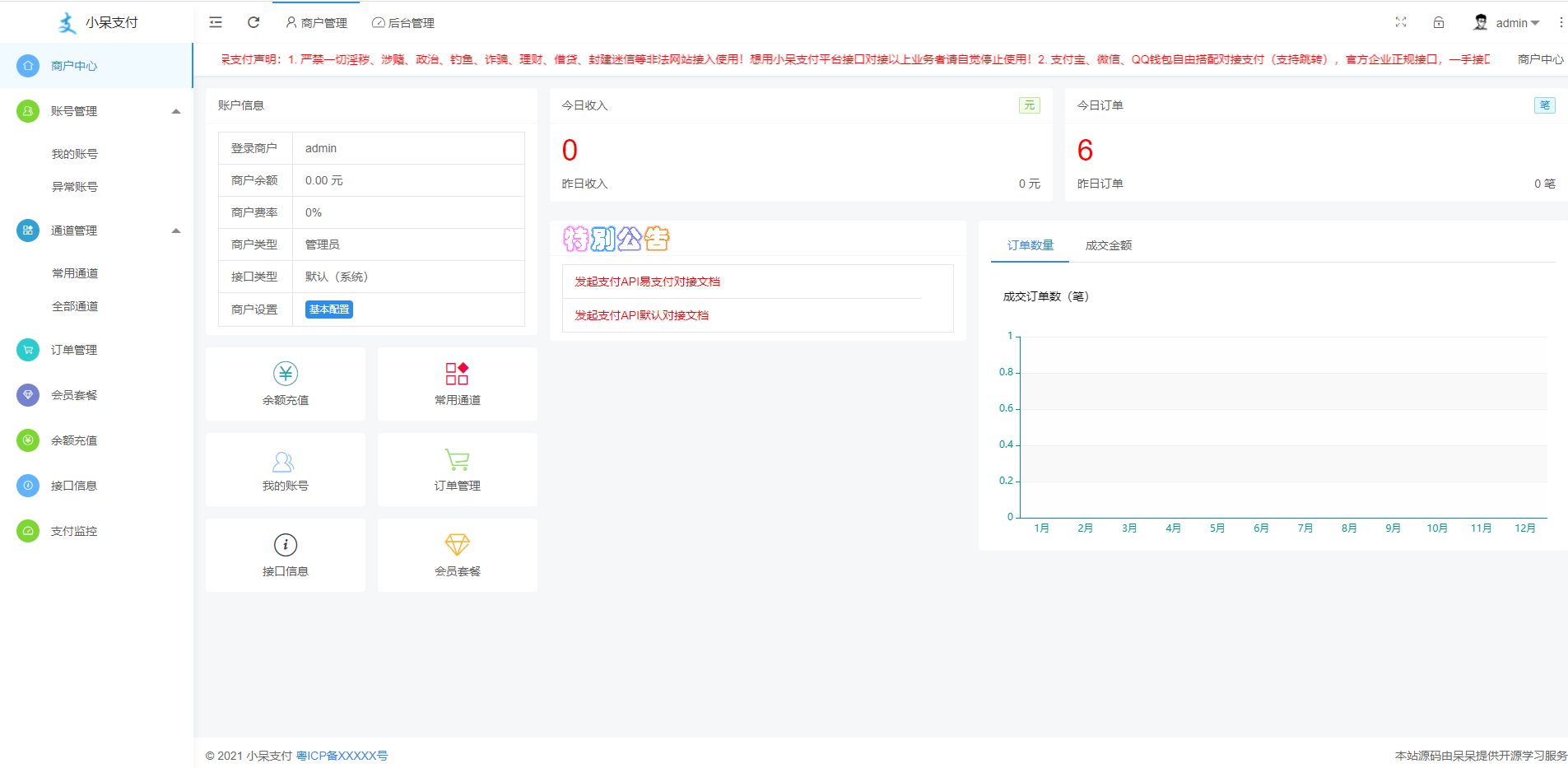The height and width of the screenshot is (768, 1568).
Task: Select the 商户中心 home icon in sidebar
Action: [27, 65]
